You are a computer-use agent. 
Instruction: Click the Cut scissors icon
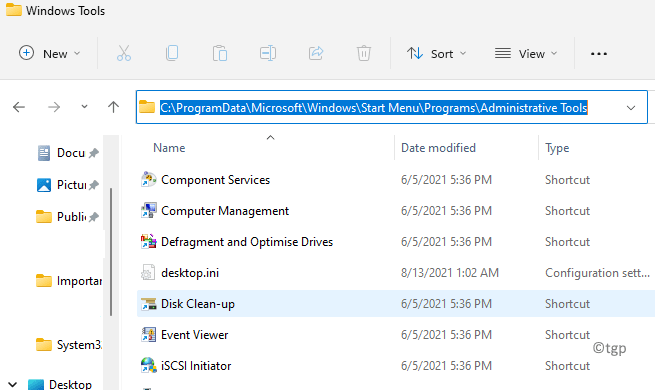(124, 53)
